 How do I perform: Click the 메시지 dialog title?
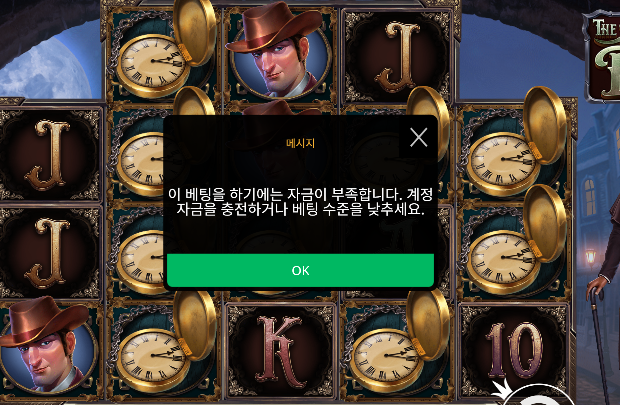[301, 143]
